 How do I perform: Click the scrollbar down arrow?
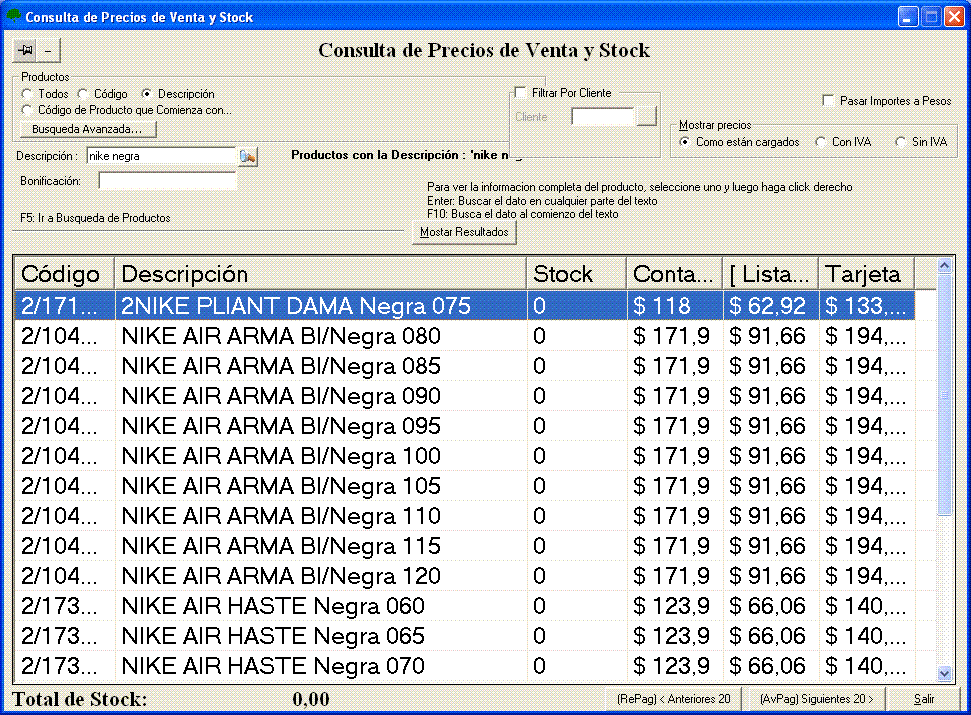tap(944, 674)
